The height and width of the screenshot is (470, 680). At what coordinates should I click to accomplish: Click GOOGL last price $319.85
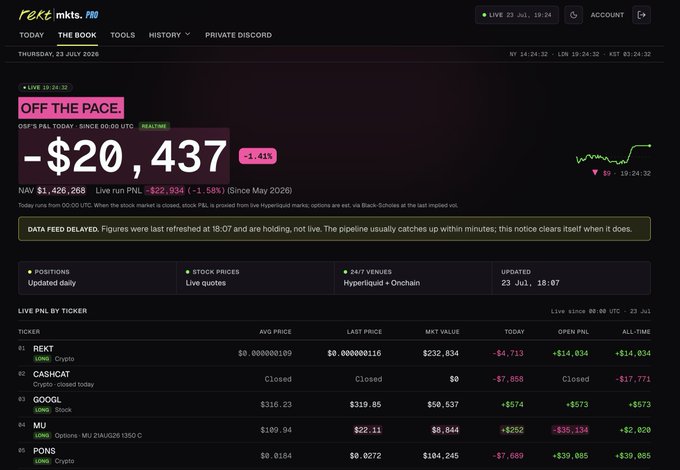[366, 405]
